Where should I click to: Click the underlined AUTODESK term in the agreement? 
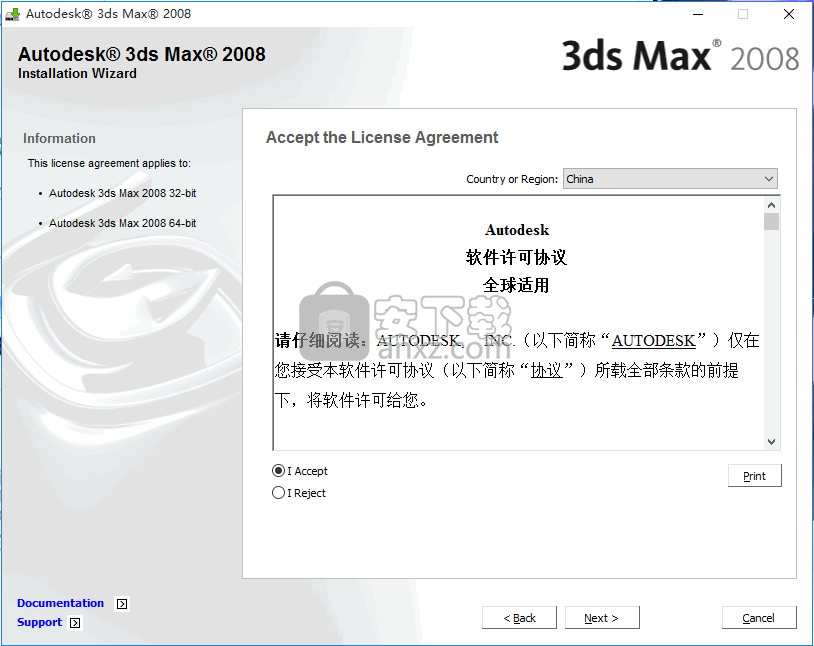(653, 341)
